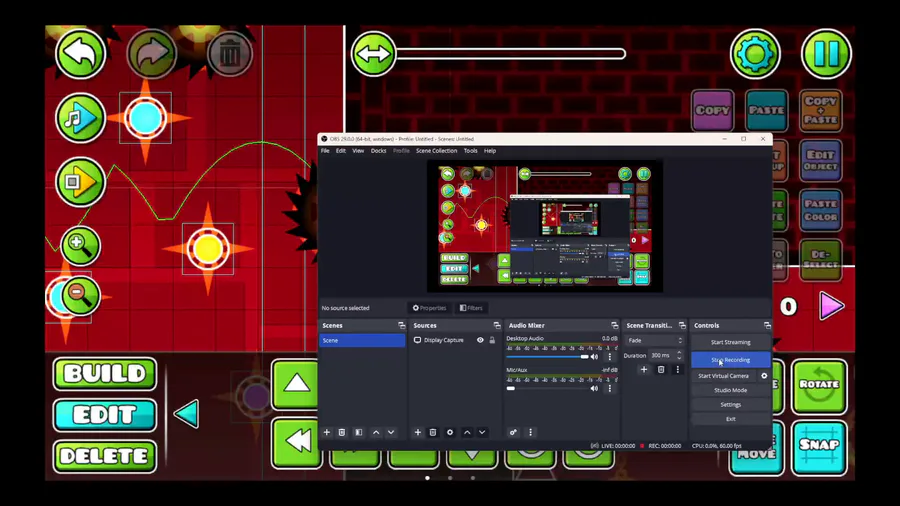
Task: Switch to Delete mode in the game editor
Action: point(105,456)
